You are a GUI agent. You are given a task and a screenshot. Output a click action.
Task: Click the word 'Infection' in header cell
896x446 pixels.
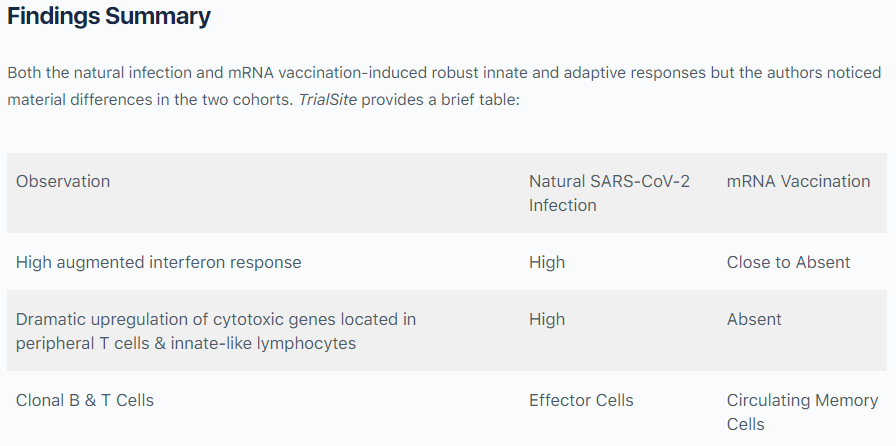(562, 205)
